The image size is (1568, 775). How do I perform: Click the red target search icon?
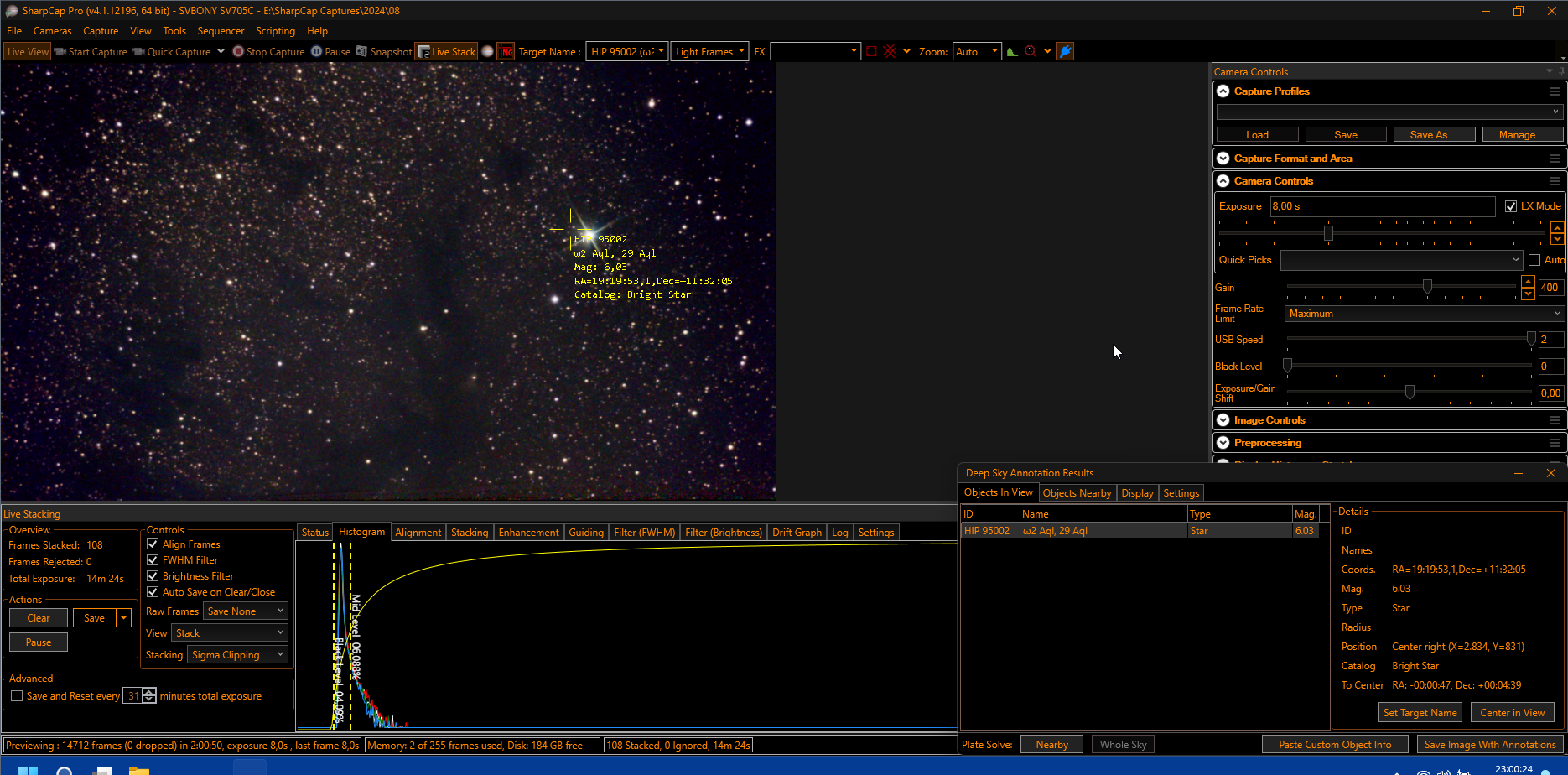click(1031, 52)
